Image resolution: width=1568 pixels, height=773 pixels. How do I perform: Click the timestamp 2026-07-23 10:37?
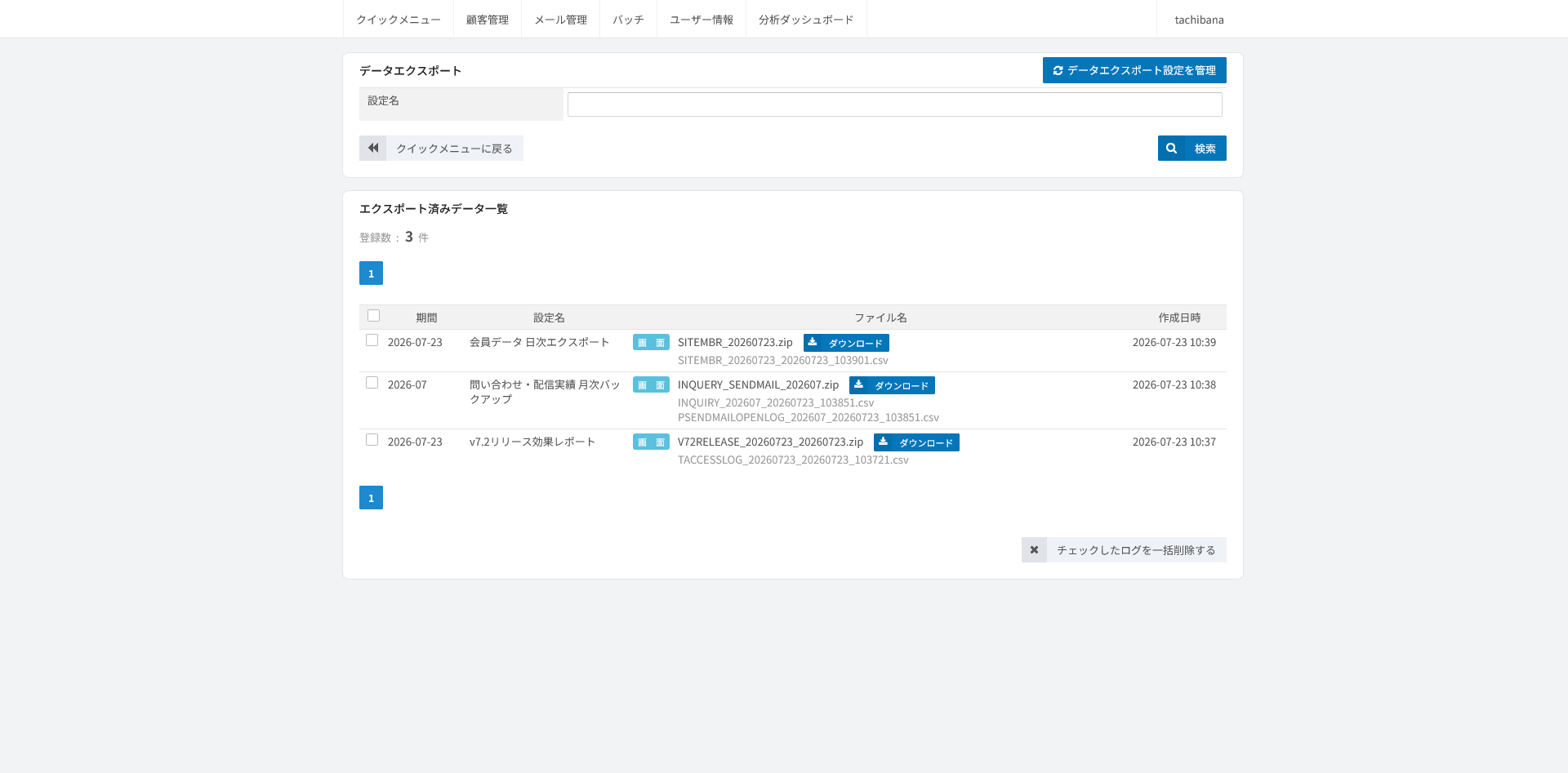pos(1174,442)
